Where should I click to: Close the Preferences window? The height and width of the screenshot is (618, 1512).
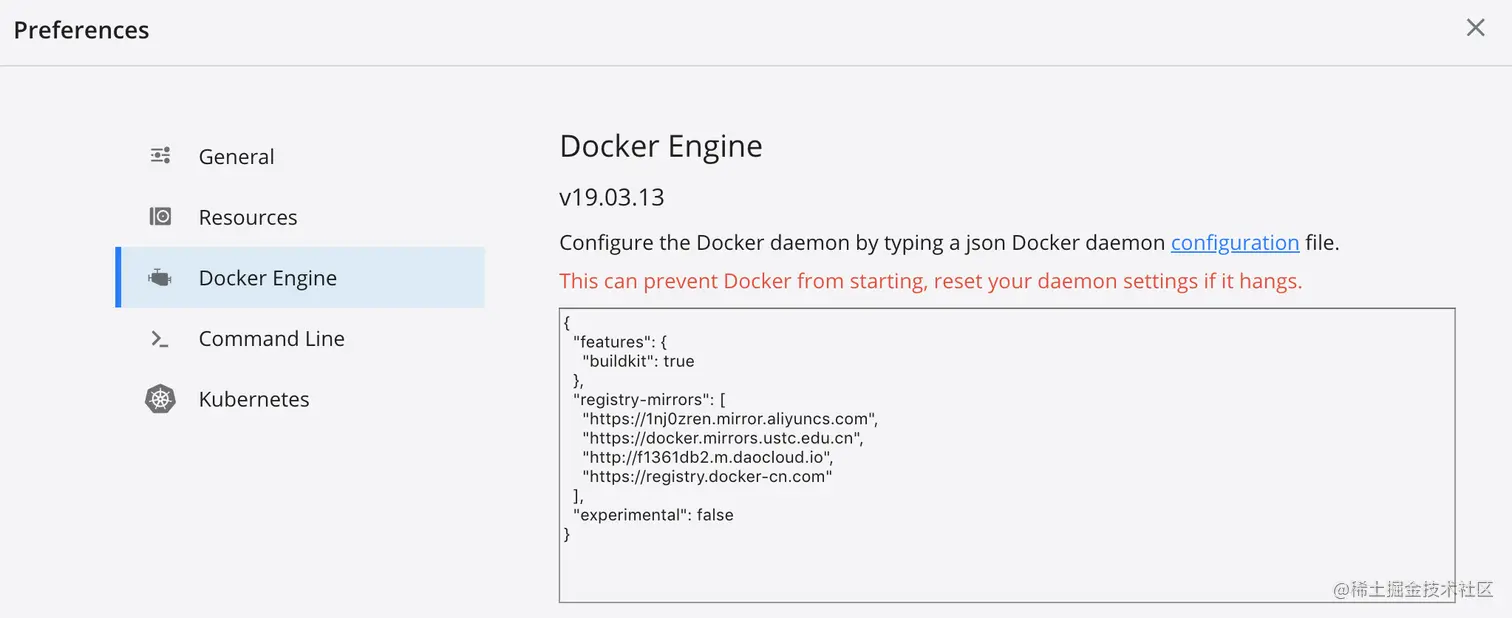point(1475,28)
